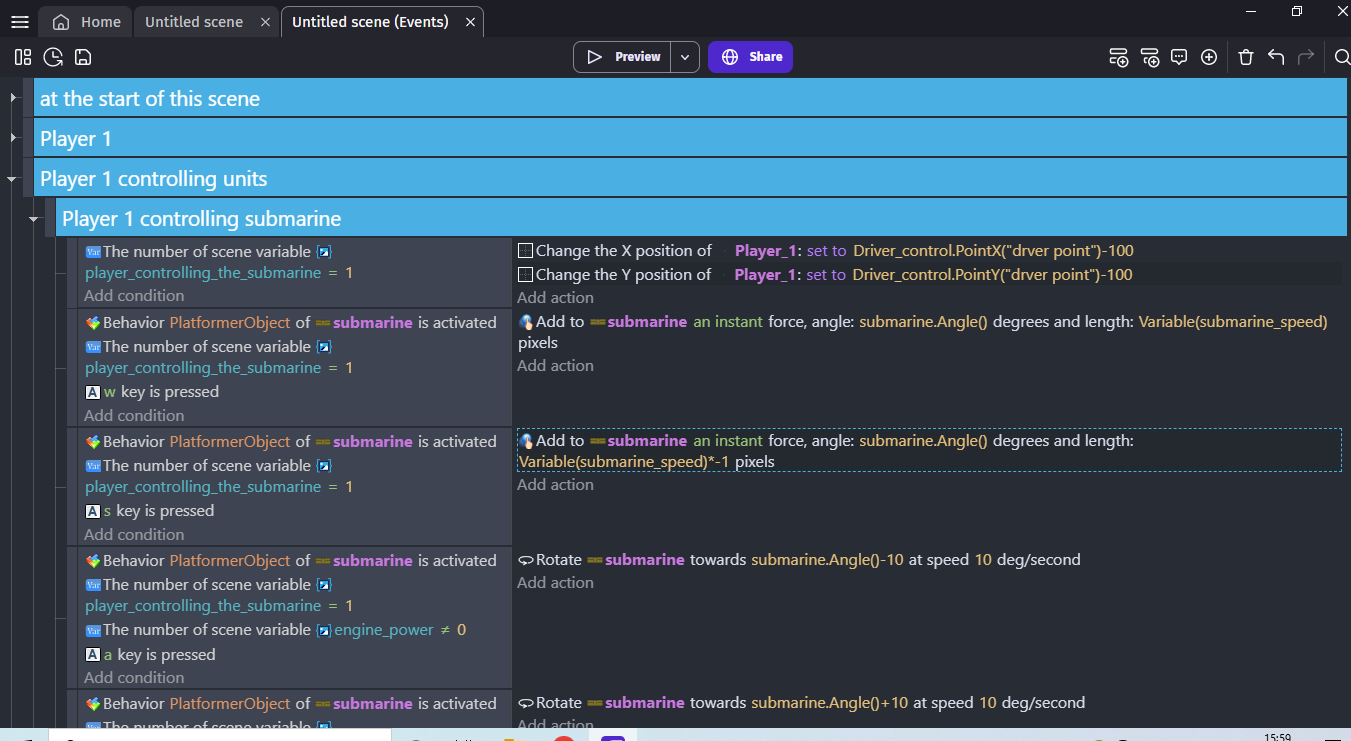Add a new empty event
Image resolution: width=1351 pixels, height=741 pixels.
click(x=1119, y=57)
